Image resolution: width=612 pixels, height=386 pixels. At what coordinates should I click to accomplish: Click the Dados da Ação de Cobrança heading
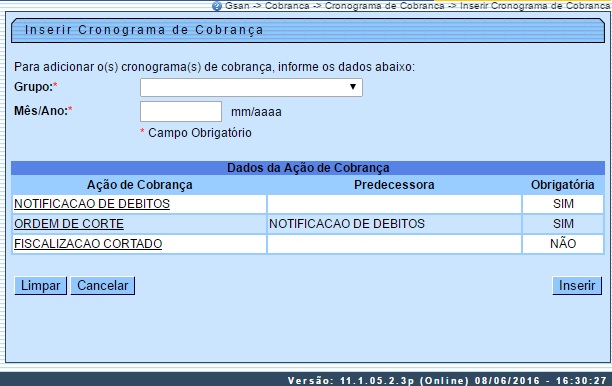point(308,168)
